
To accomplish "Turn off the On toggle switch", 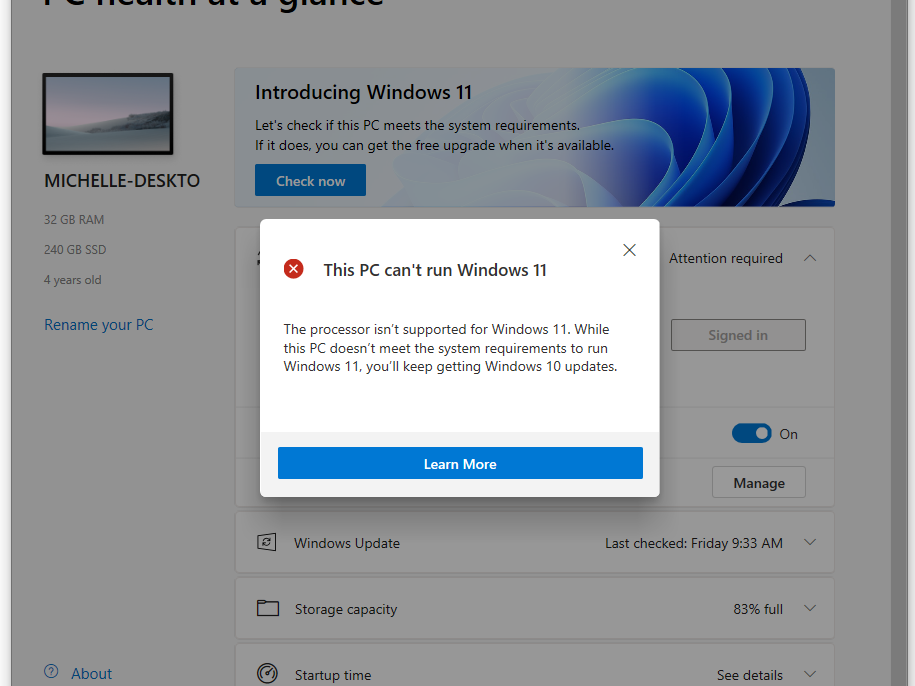I will (752, 433).
